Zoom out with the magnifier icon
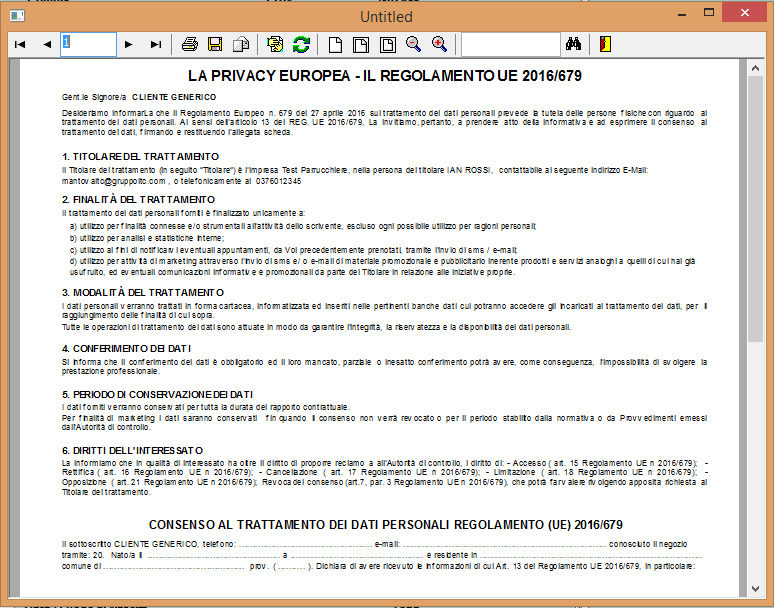 pyautogui.click(x=413, y=45)
